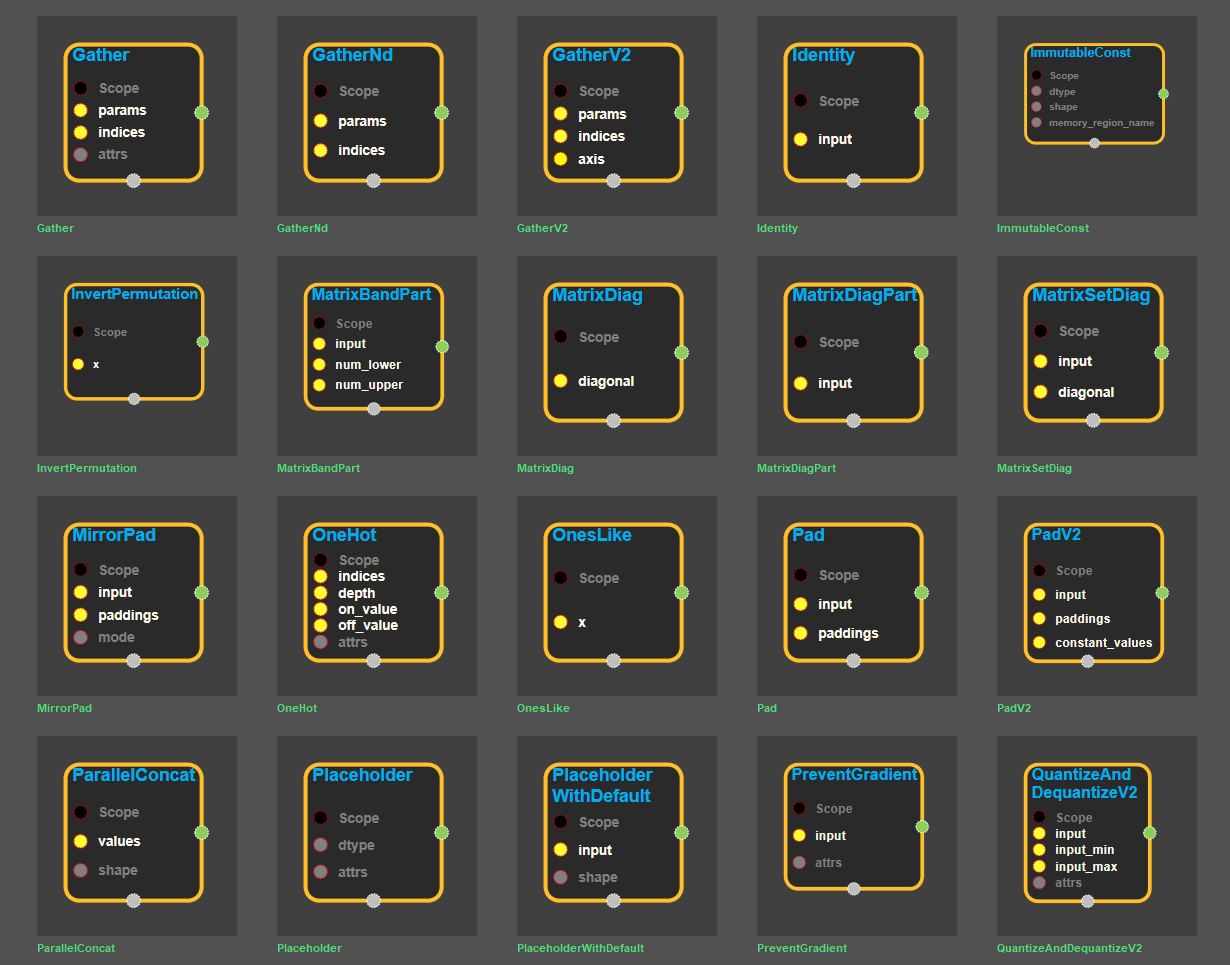
Task: Click the PlaceholderWithDefault node title
Action: 602,785
